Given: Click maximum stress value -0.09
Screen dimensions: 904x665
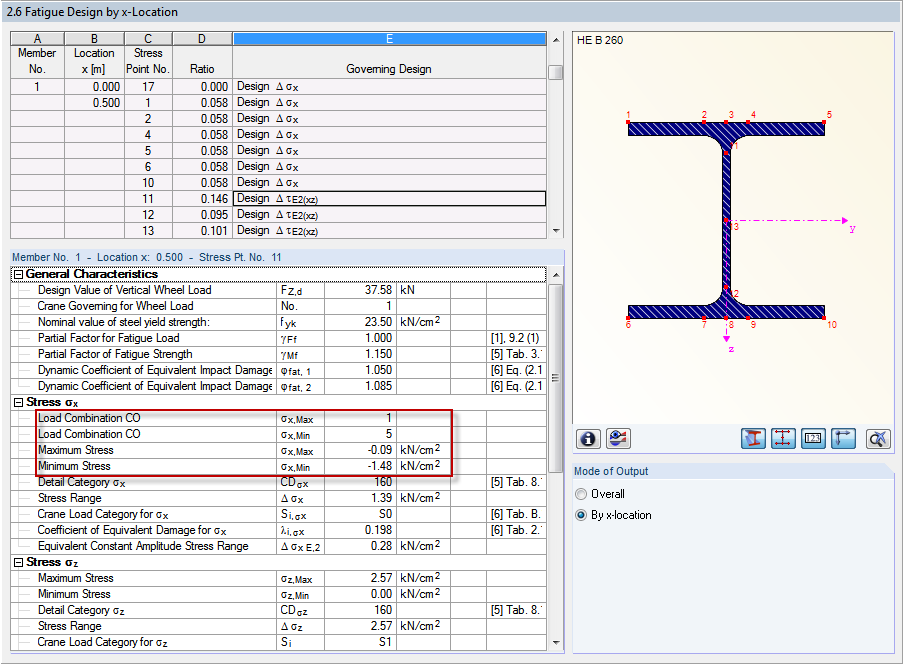Looking at the screenshot, I should 360,450.
